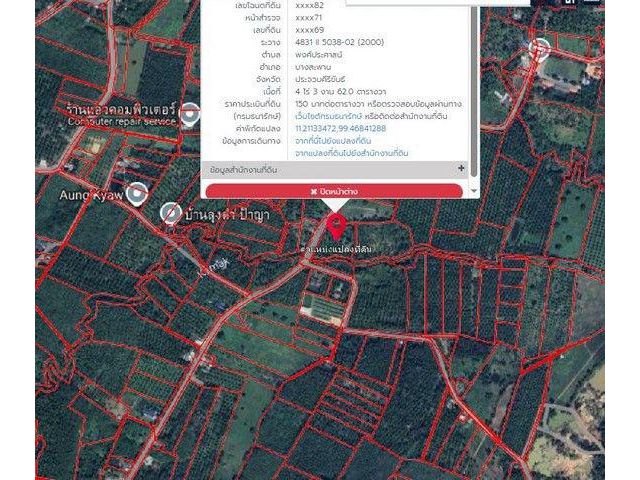Click the บ้านลุงดำ ป้าญา place marker icon
Screen dimensions: 640x480
pyautogui.click(x=170, y=213)
